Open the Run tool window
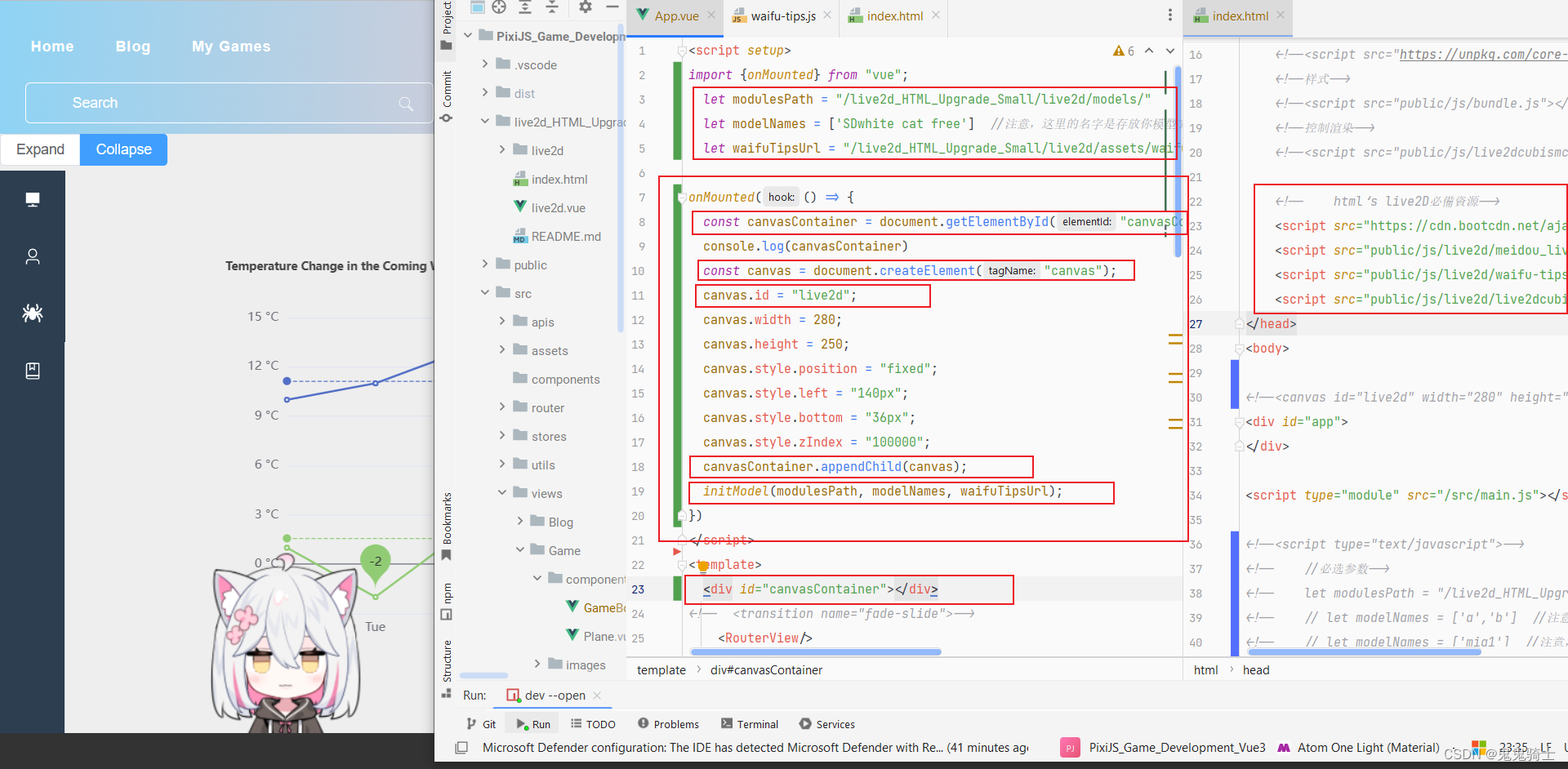The width and height of the screenshot is (1568, 769). click(x=533, y=724)
